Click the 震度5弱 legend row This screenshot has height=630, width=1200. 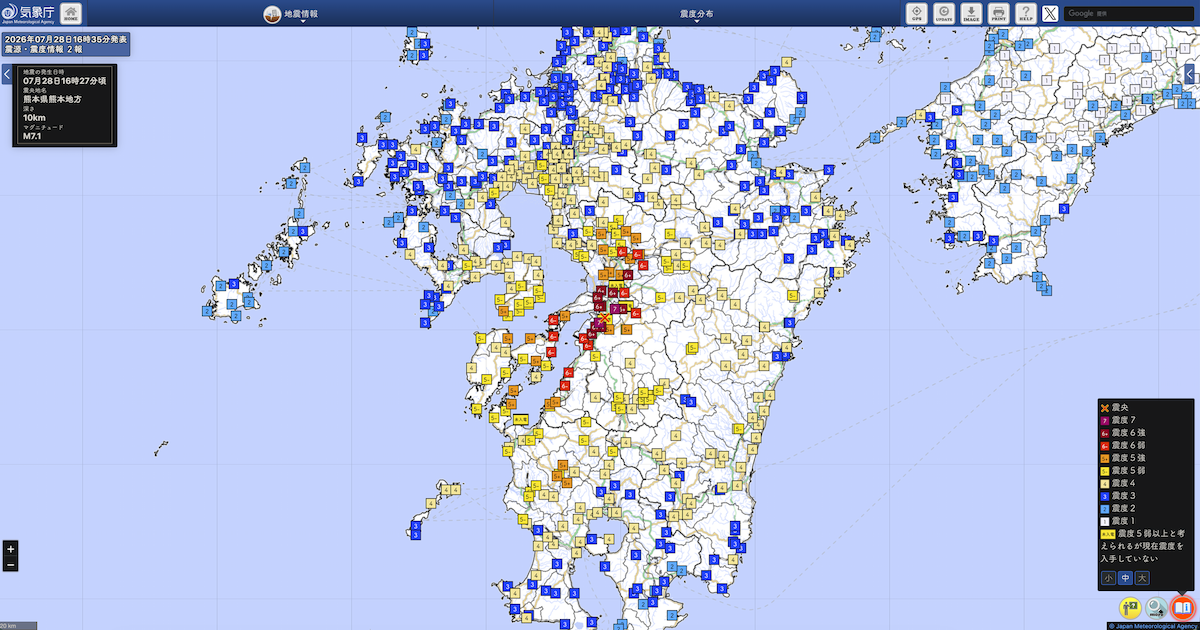(x=1124, y=470)
